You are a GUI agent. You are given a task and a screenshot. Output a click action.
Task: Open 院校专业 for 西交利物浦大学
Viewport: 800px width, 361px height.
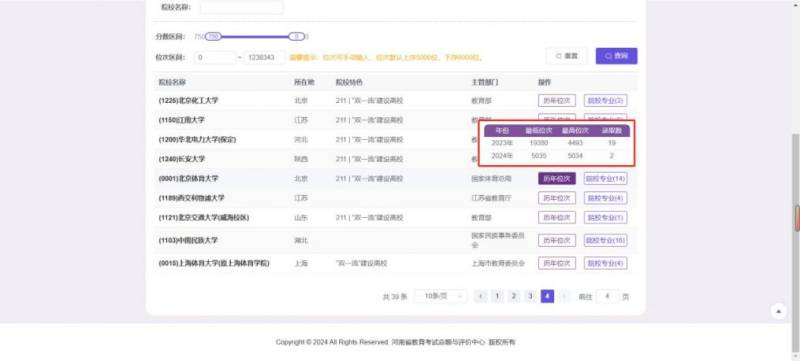[x=606, y=198]
